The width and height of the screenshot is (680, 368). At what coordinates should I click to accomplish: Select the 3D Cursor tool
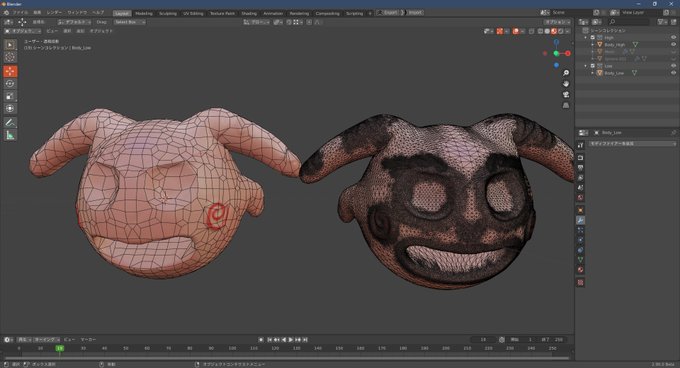(x=10, y=57)
